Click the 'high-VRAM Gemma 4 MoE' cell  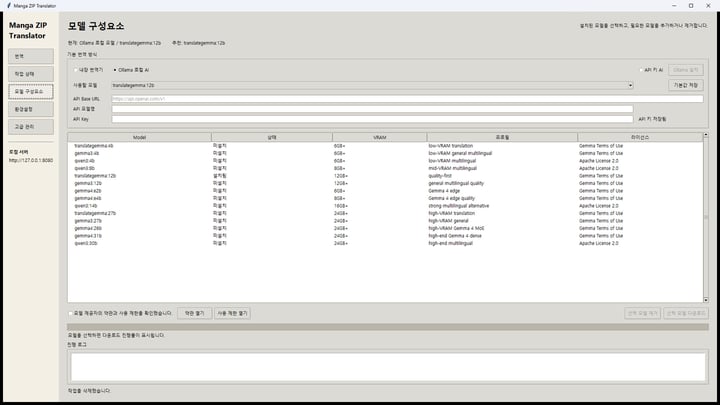[x=456, y=228]
